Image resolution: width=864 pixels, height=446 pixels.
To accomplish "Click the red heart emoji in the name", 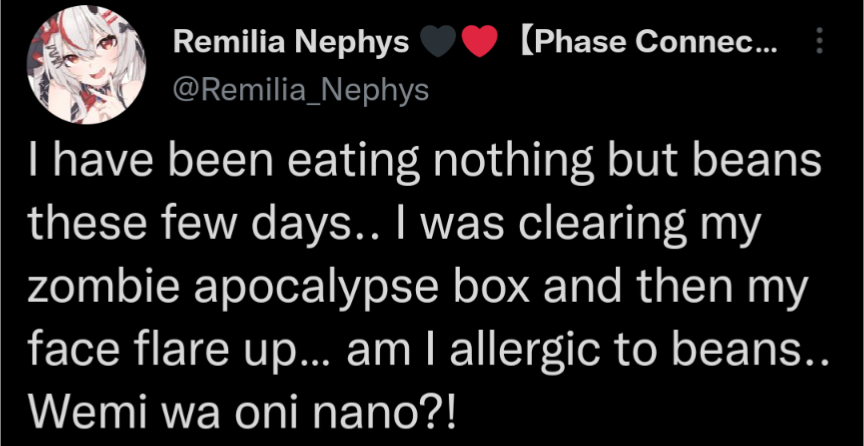I will point(479,42).
